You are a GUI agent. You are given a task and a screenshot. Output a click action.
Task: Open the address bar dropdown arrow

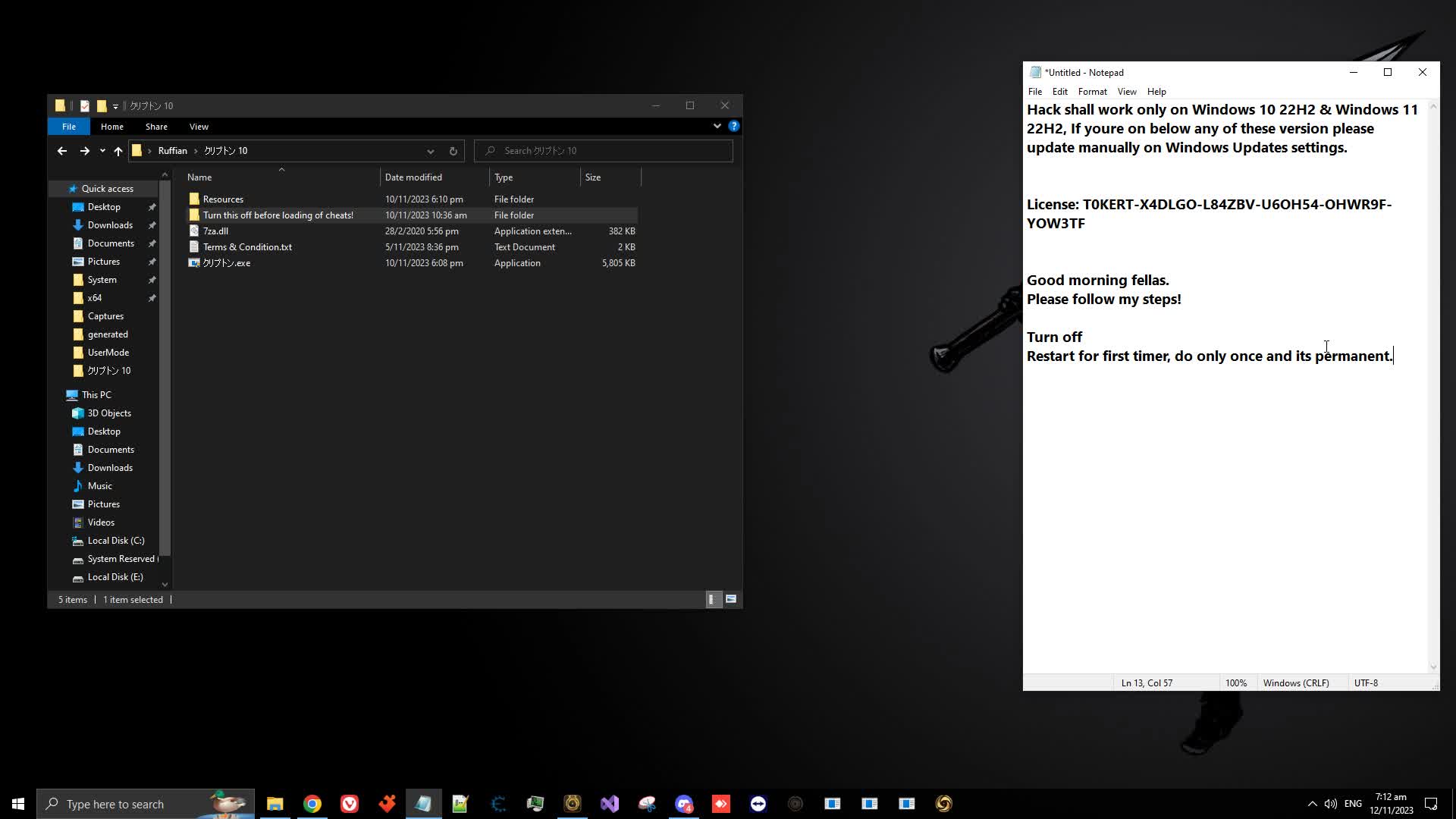(x=431, y=151)
